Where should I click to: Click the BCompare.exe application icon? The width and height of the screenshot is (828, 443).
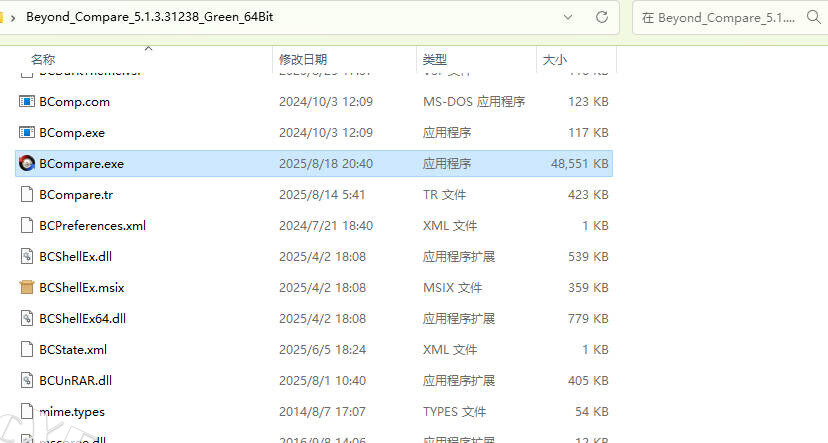pyautogui.click(x=26, y=163)
